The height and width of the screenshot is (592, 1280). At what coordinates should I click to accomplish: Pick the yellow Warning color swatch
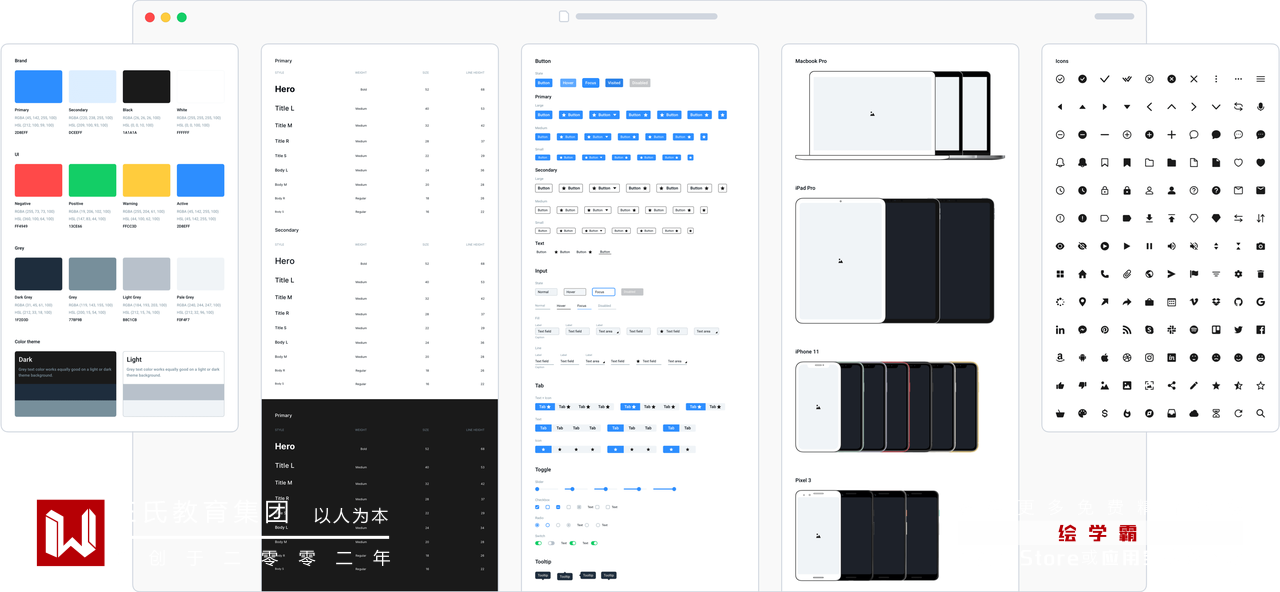click(x=146, y=180)
